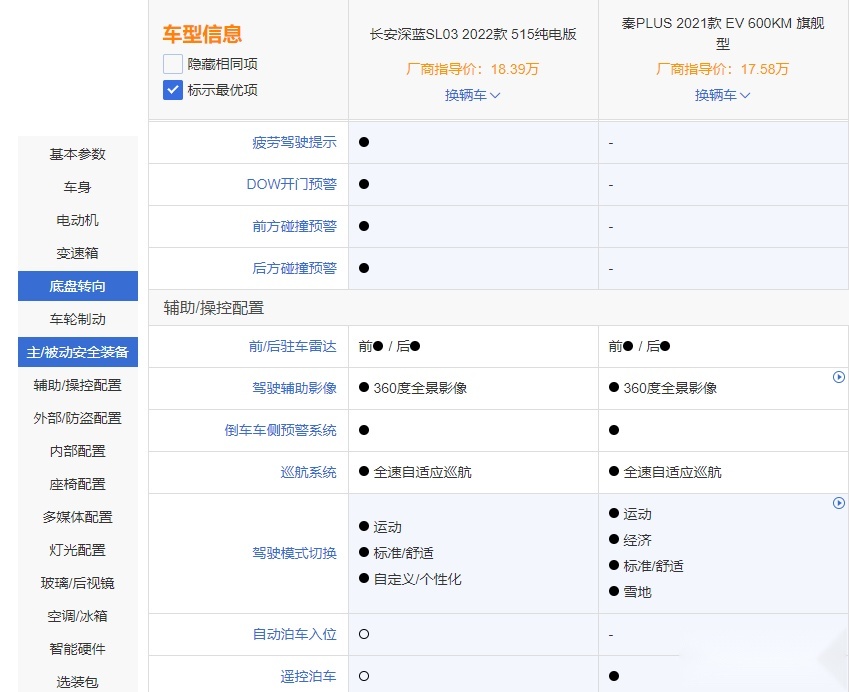This screenshot has width=849, height=692.
Task: Click 长安深蓝SL03 2022款 515纯电版 title
Action: pyautogui.click(x=473, y=35)
